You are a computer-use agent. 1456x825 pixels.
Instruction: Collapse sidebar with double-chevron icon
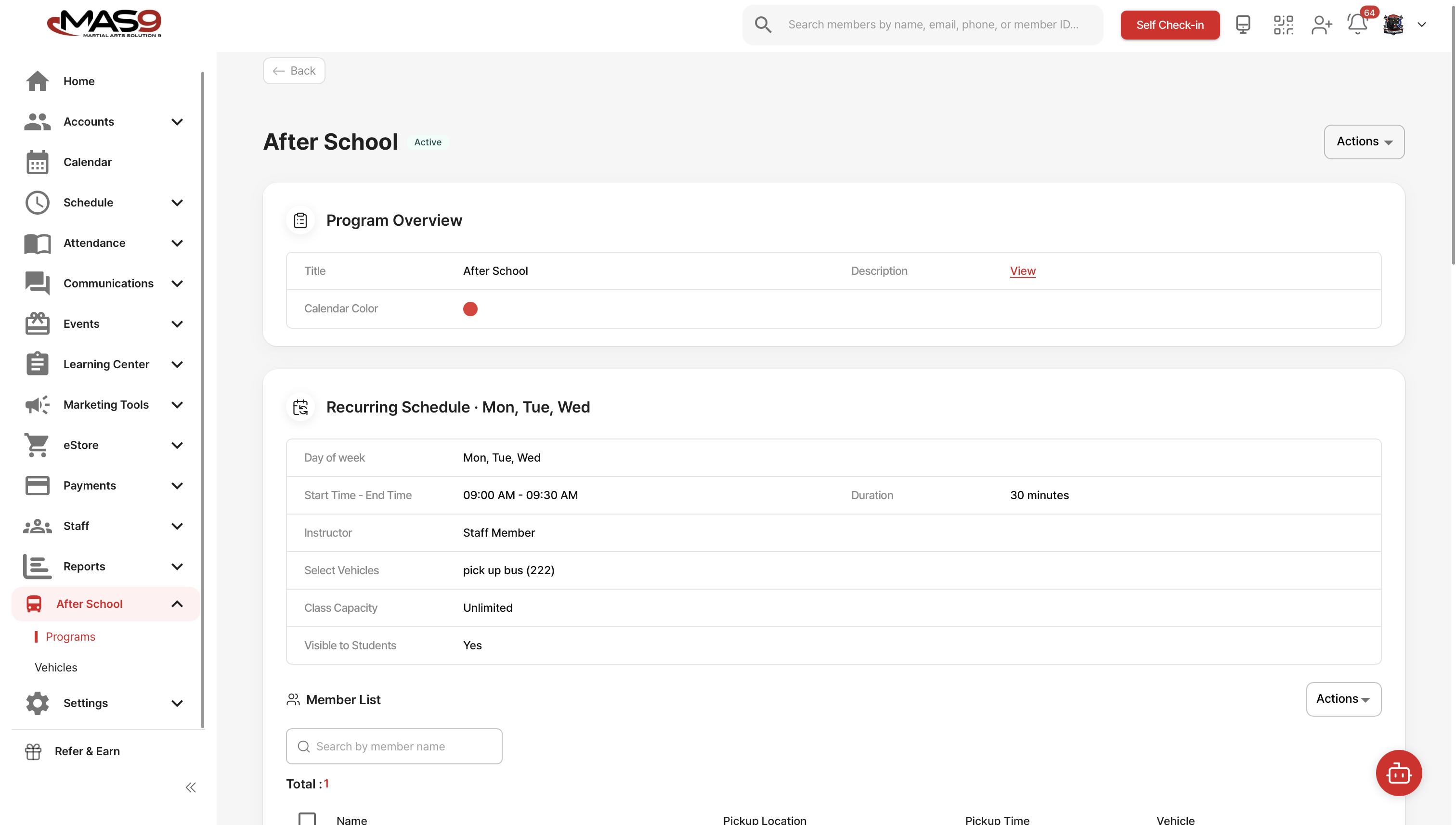tap(191, 787)
